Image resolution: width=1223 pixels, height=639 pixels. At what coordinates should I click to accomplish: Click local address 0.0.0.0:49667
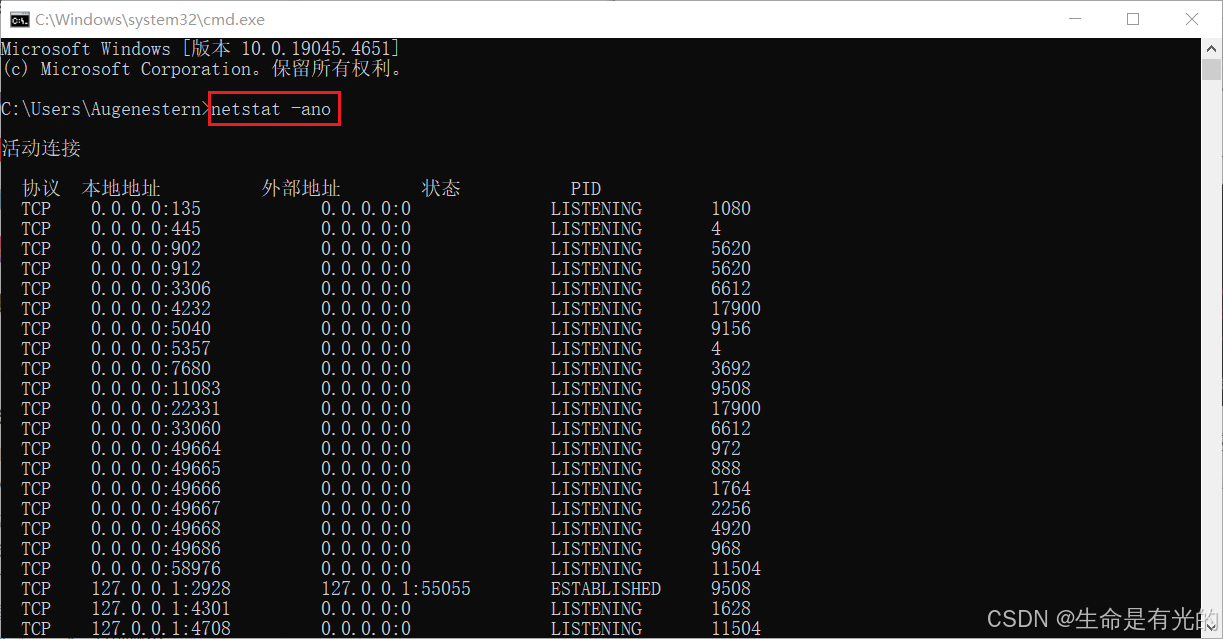pos(156,509)
